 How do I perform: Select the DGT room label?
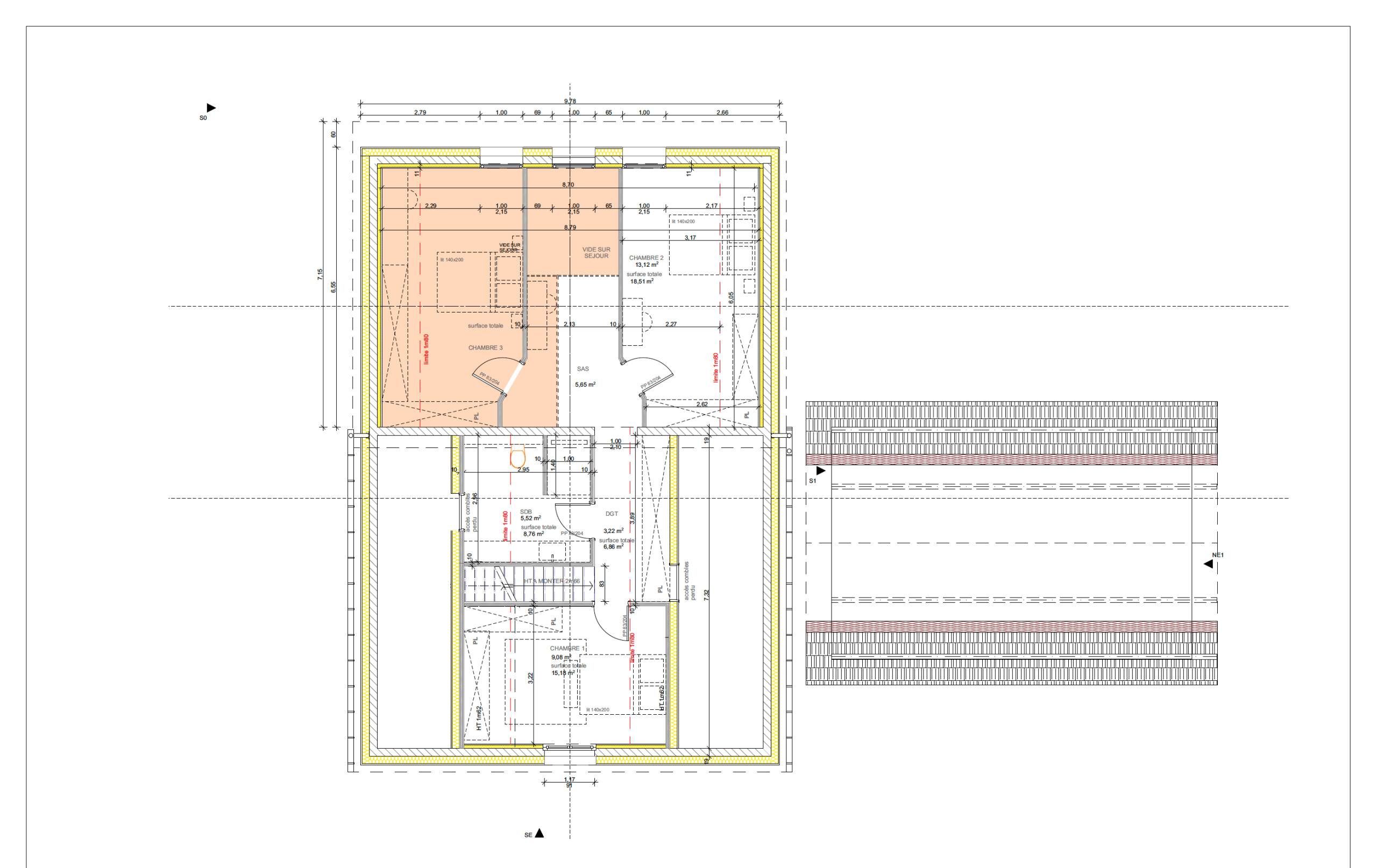611,514
